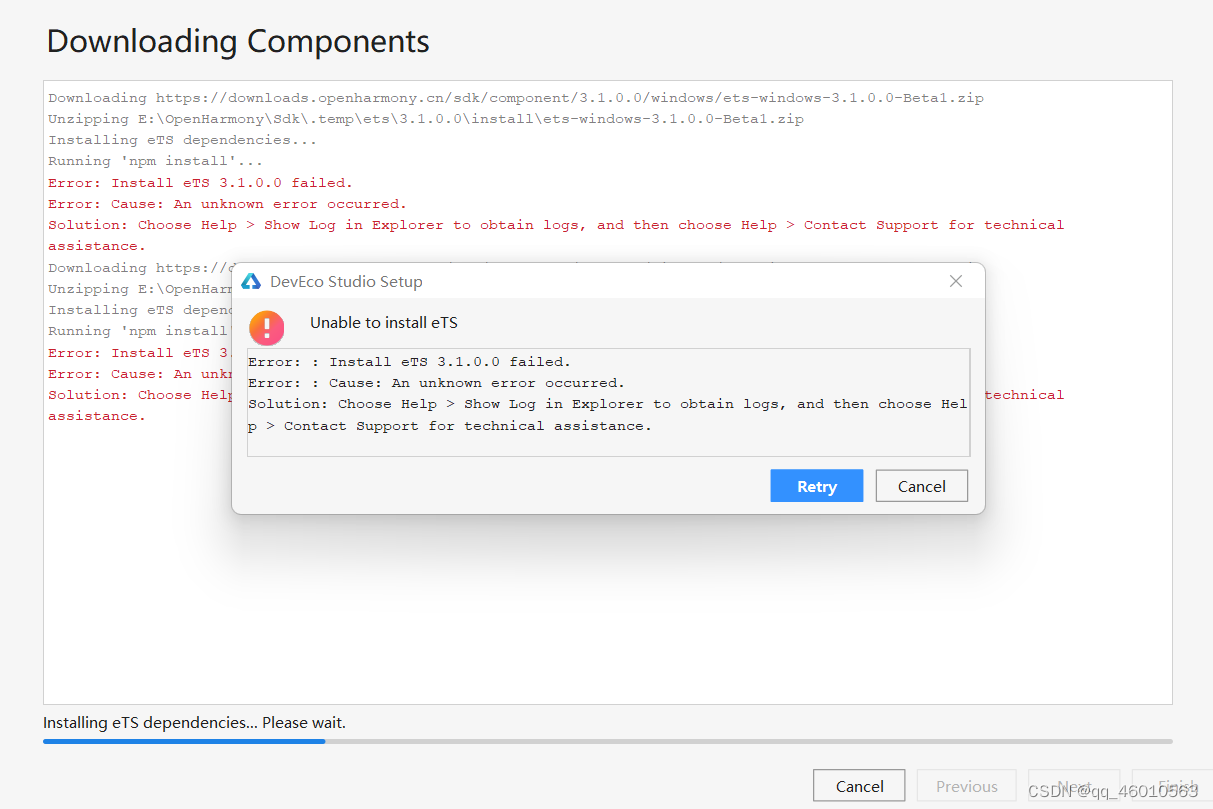Image resolution: width=1213 pixels, height=809 pixels.
Task: Click 'Error: : Install eTS 3.1.0.0 failed.' in dialog
Action: point(409,362)
